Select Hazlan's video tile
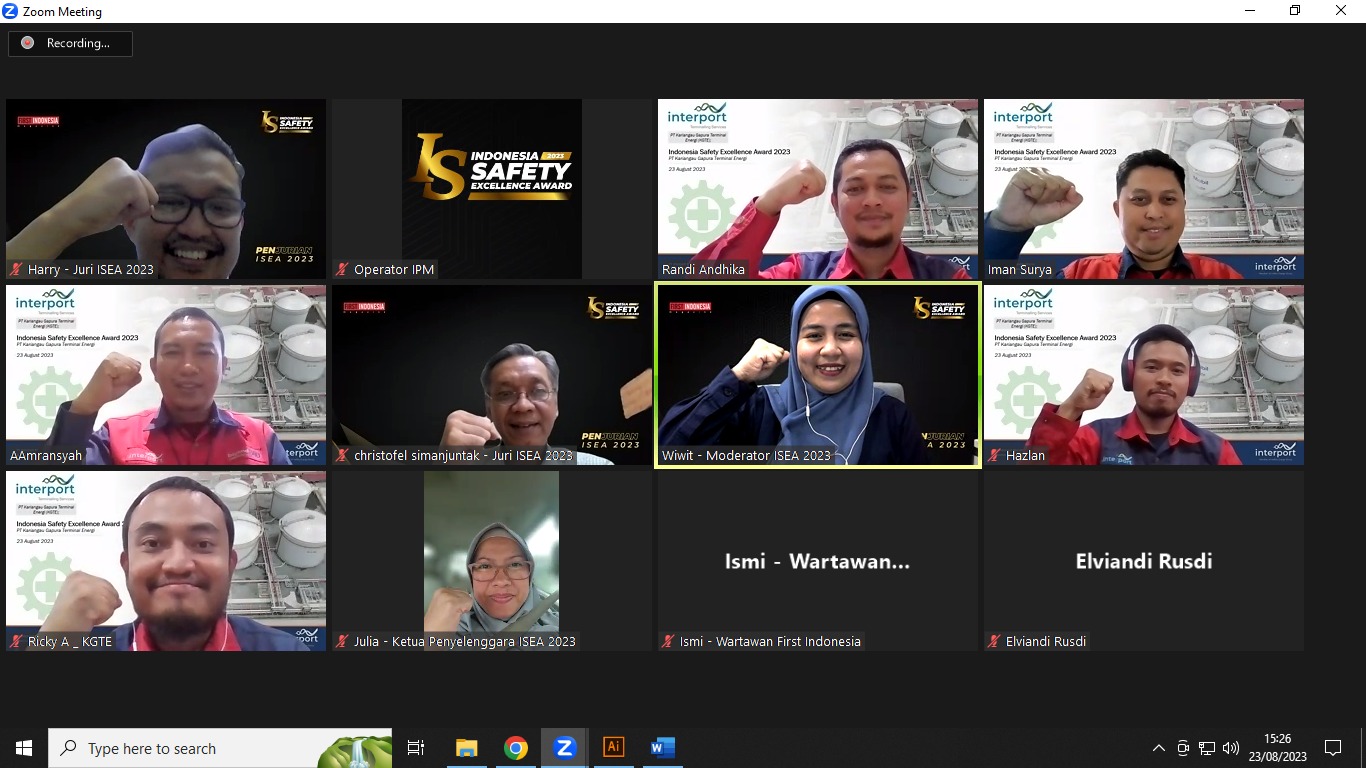This screenshot has height=768, width=1366. (x=1144, y=375)
